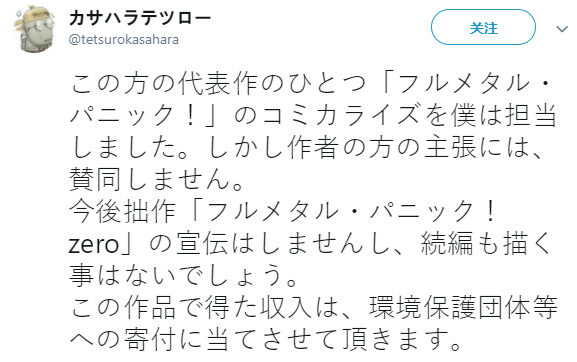Click the word 寄付 in the last line
The height and width of the screenshot is (362, 577).
tap(149, 339)
